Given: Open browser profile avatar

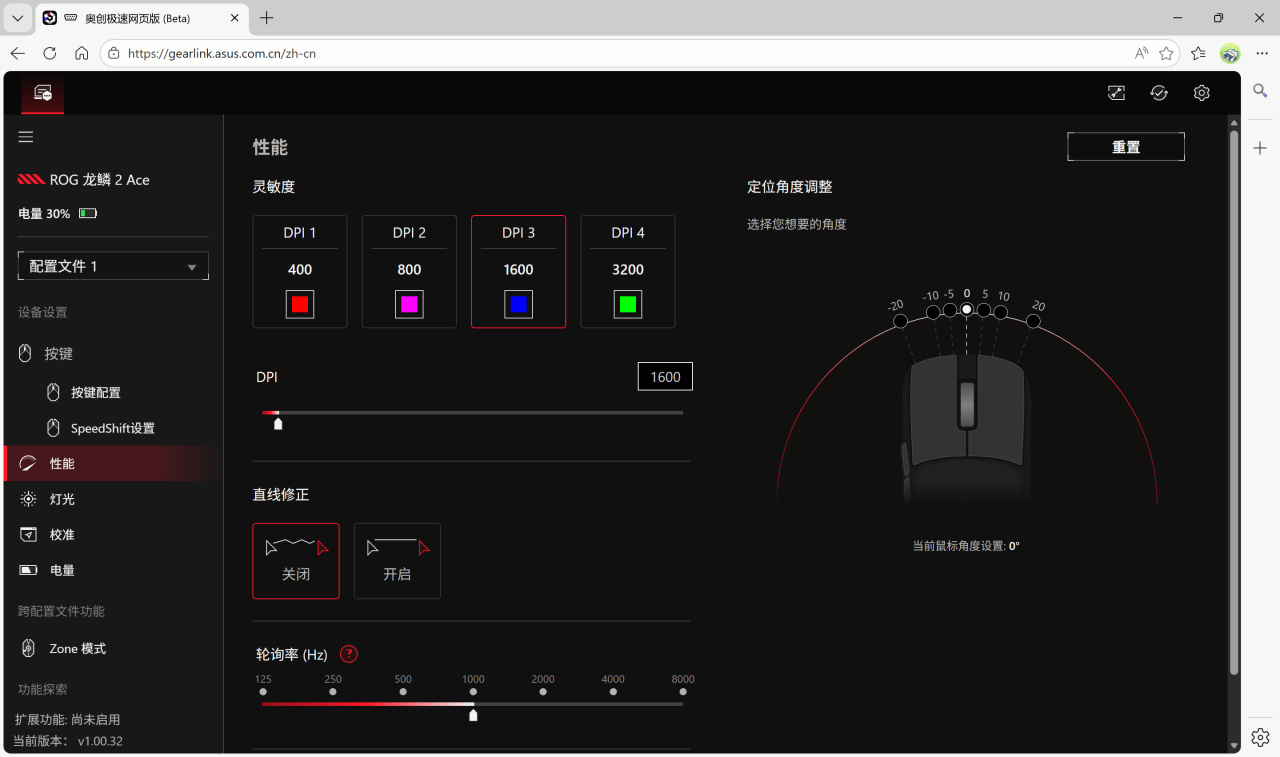Looking at the screenshot, I should (1231, 53).
